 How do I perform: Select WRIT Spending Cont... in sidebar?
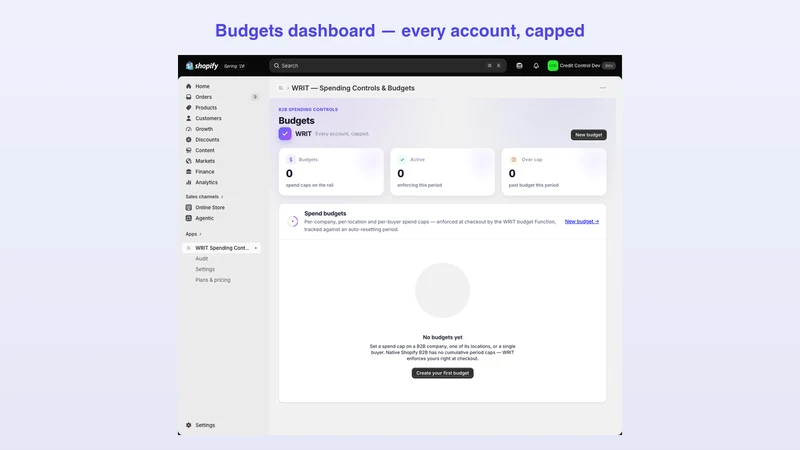[x=221, y=248]
